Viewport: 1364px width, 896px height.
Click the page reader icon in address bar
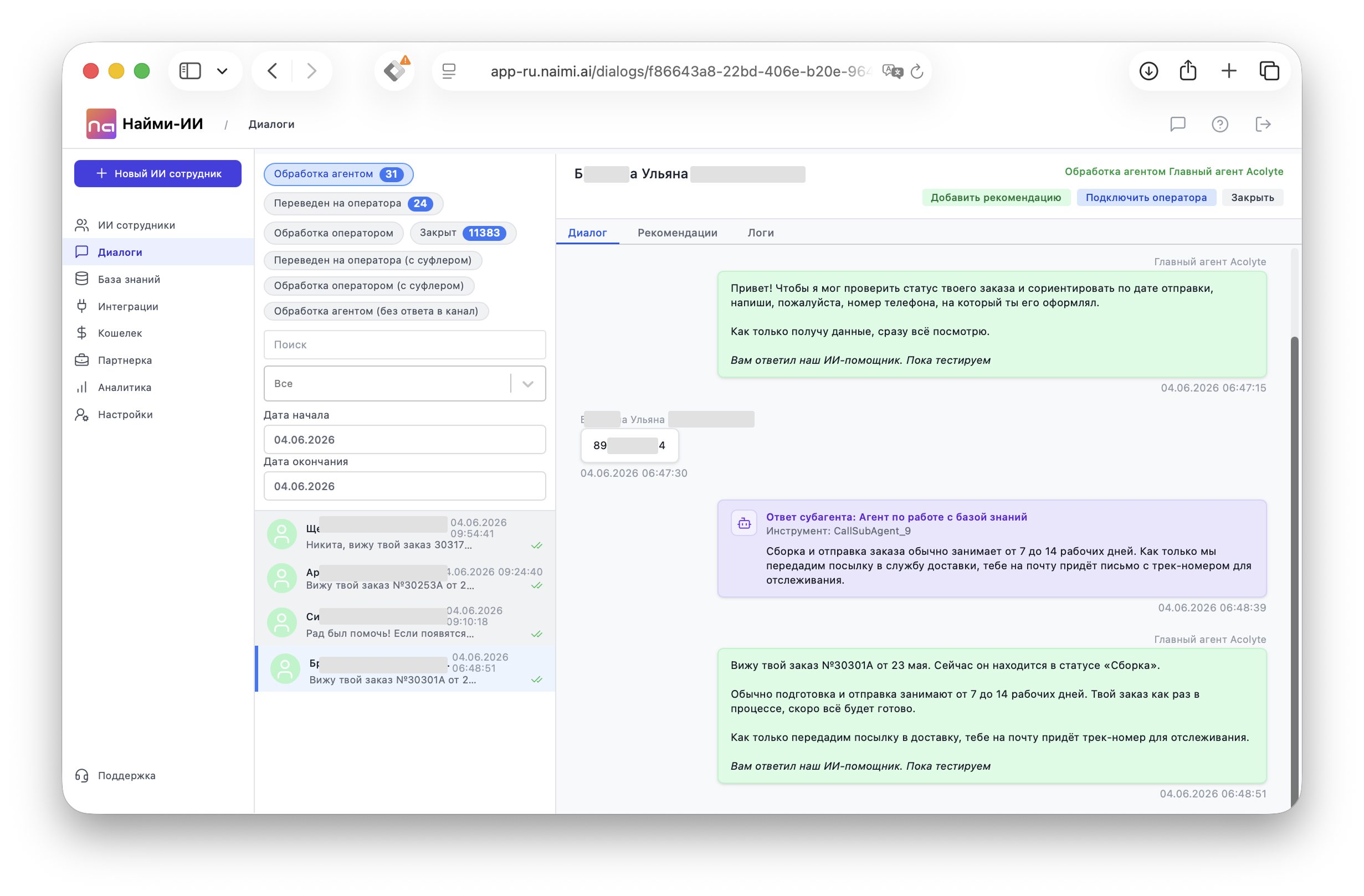pos(449,71)
